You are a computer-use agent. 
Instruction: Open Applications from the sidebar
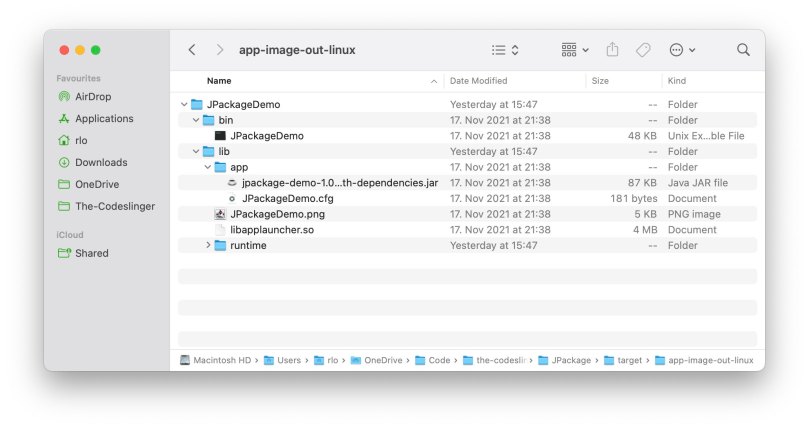[x=104, y=119]
